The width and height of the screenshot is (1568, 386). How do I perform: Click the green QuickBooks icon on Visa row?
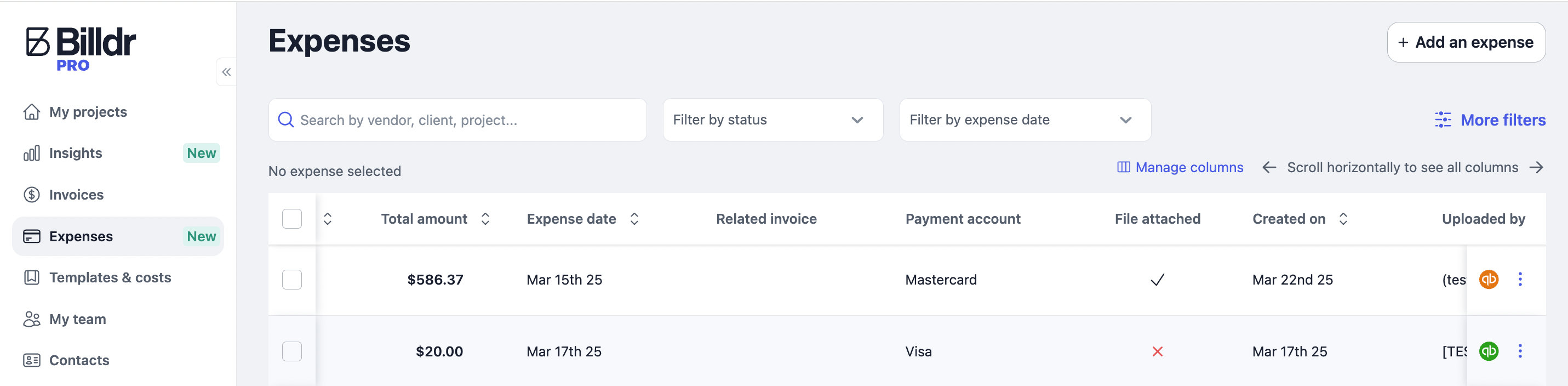pos(1488,351)
